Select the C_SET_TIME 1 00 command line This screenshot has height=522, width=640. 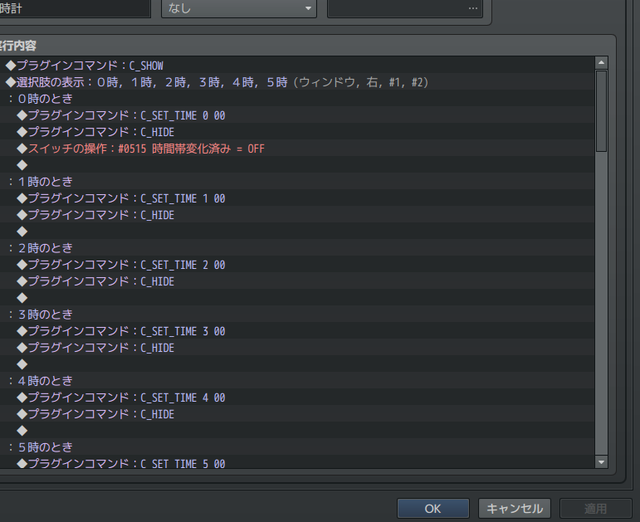pos(297,198)
